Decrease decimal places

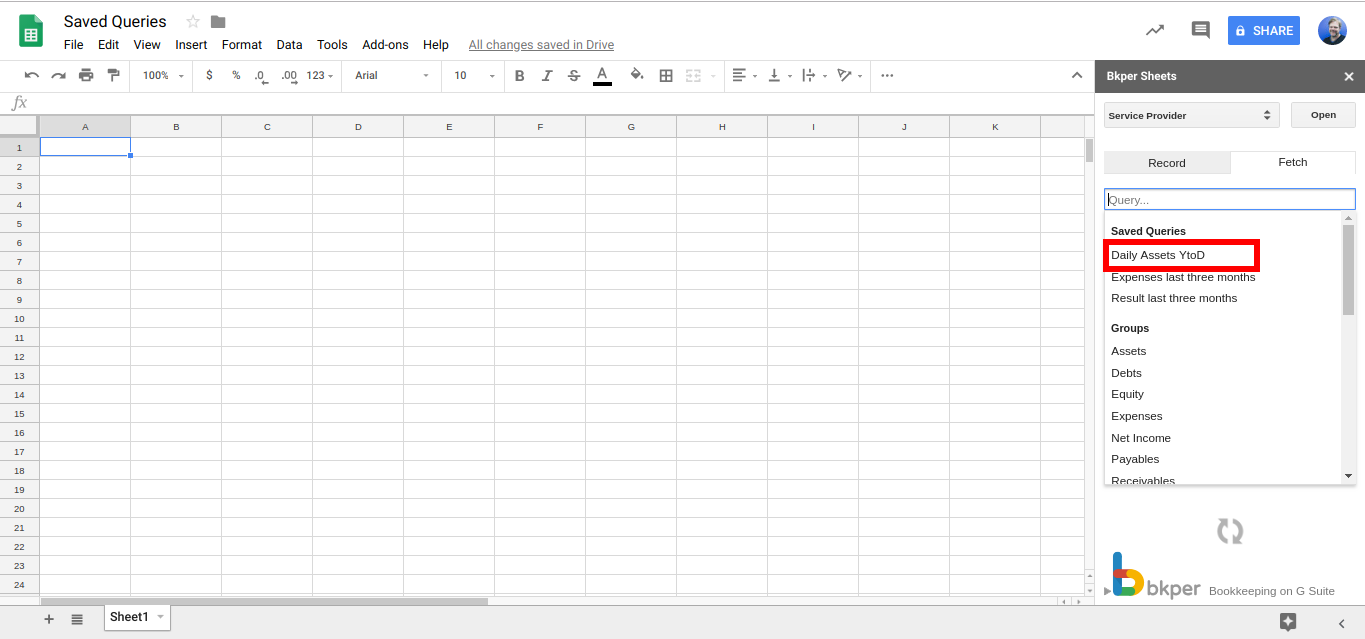click(x=261, y=75)
